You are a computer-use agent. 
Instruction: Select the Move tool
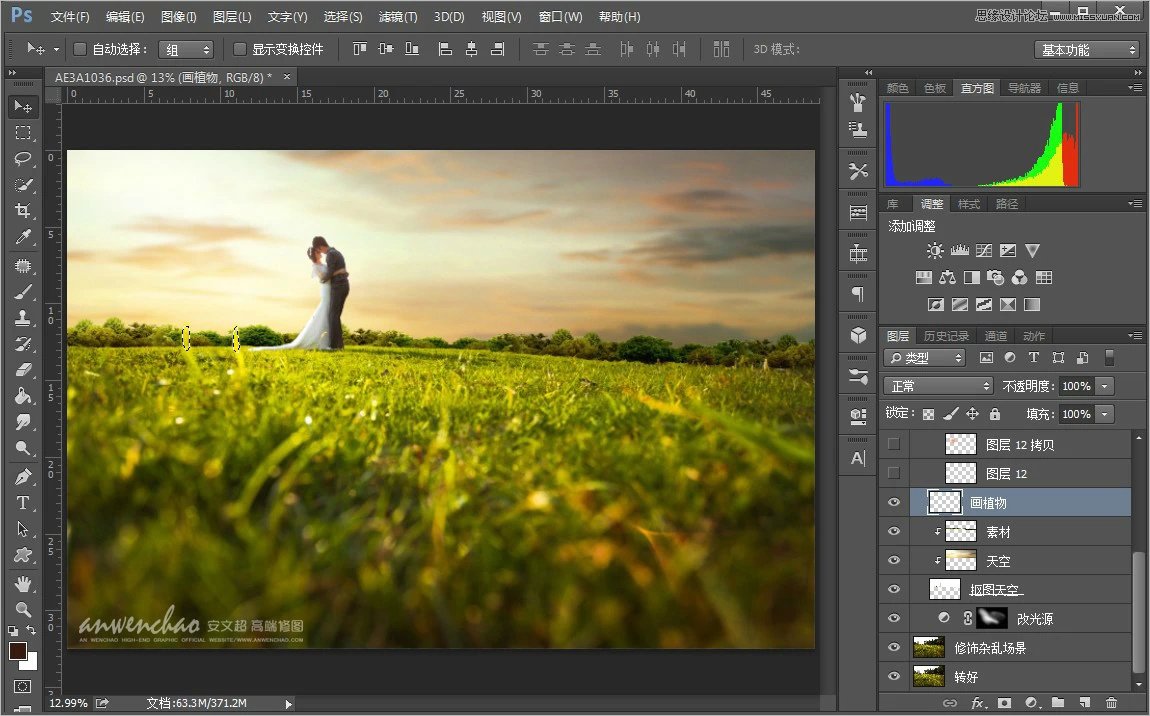pos(22,107)
